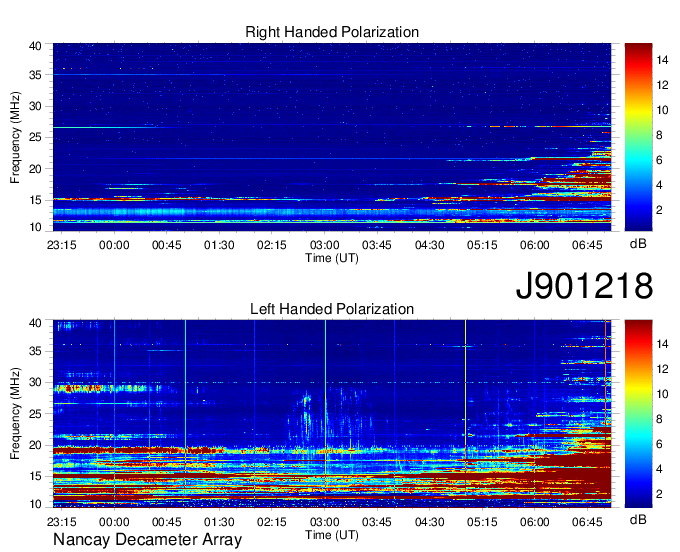This screenshot has height=552, width=680.
Task: Click the "35" frequency tick of the Right Handed plot
Action: point(35,75)
